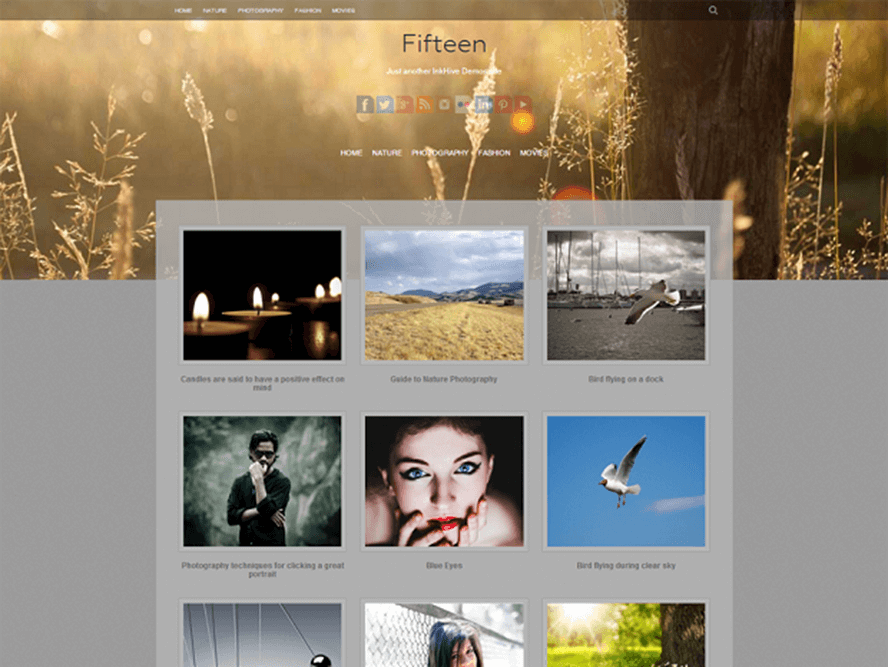Open the man portrait post thumbnail
The height and width of the screenshot is (667, 888).
(262, 481)
